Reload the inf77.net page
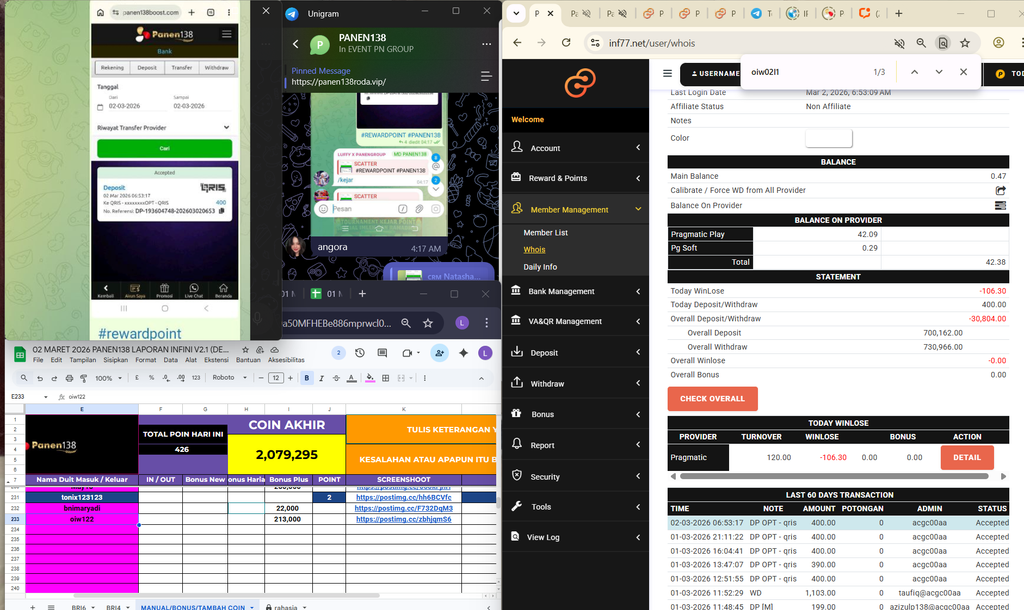The image size is (1024, 610). pyautogui.click(x=566, y=43)
